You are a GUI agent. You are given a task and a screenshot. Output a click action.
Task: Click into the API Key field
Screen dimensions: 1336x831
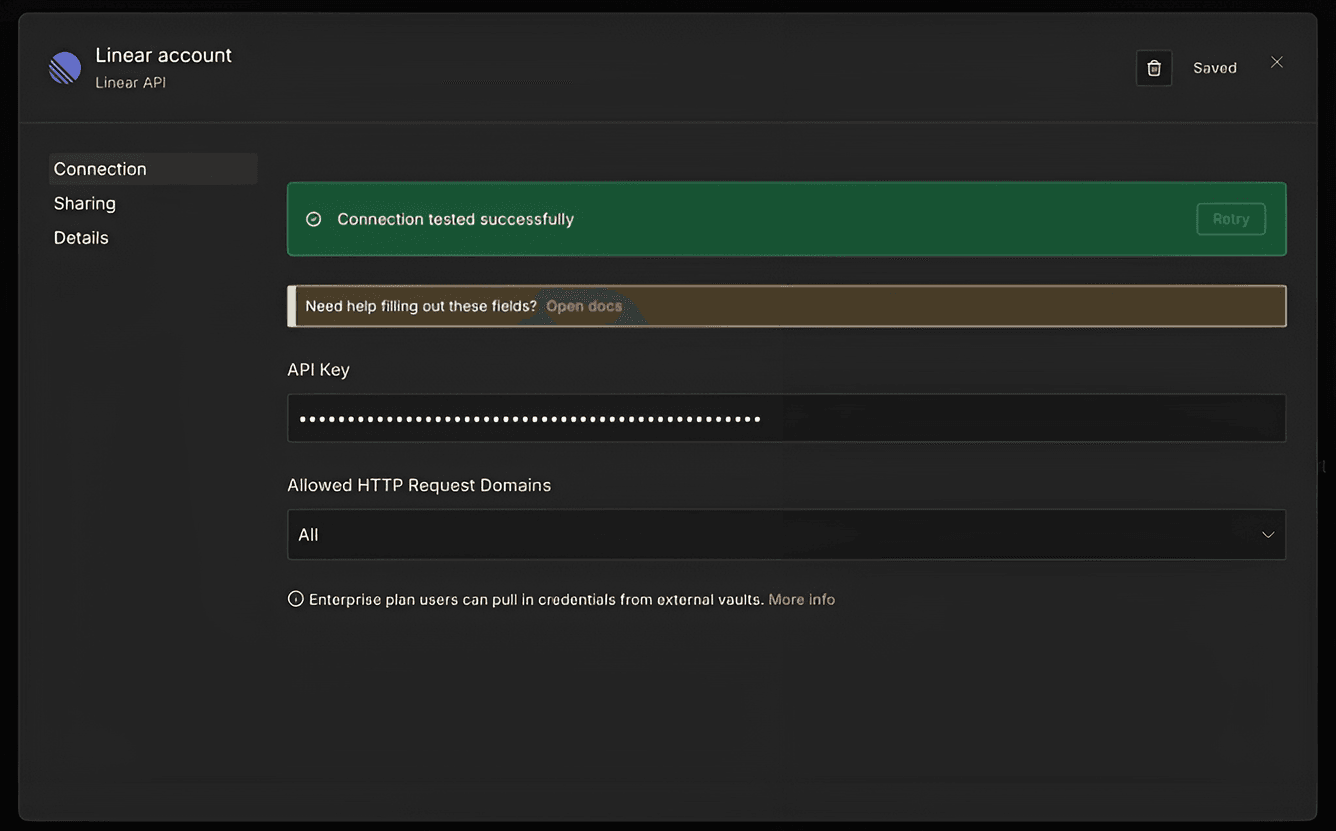786,418
